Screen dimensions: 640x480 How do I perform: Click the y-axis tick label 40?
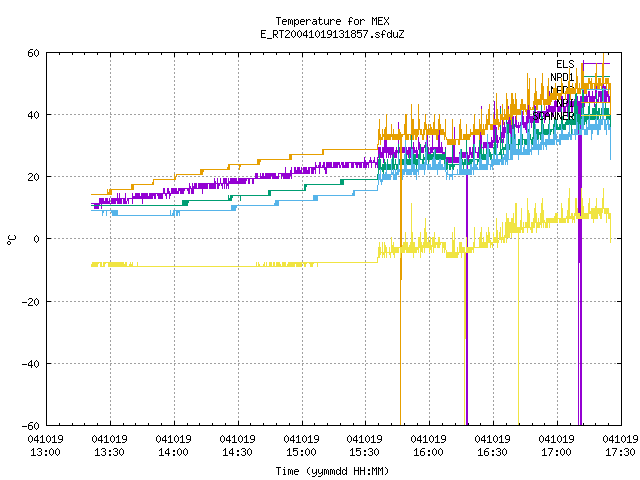(33, 115)
